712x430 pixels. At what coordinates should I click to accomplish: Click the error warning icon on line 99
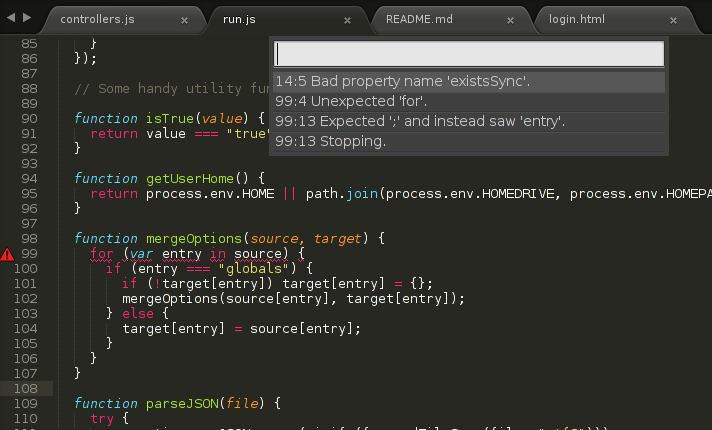(x=7, y=254)
